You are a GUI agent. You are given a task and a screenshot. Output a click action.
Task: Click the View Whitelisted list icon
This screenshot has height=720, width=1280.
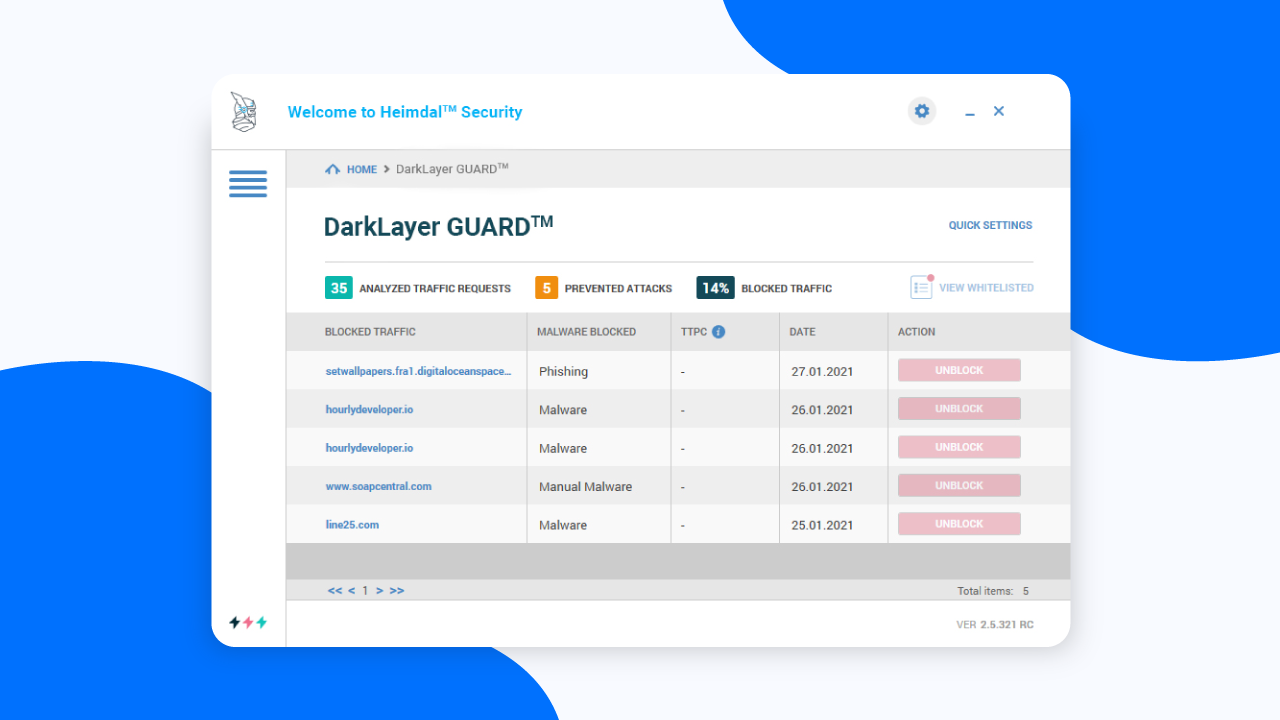pyautogui.click(x=921, y=287)
